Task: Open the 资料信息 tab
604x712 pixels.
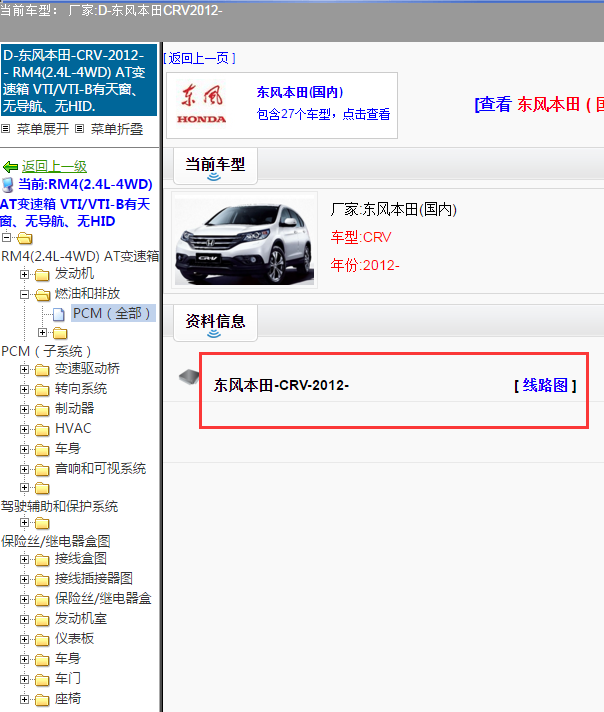Action: click(x=215, y=323)
